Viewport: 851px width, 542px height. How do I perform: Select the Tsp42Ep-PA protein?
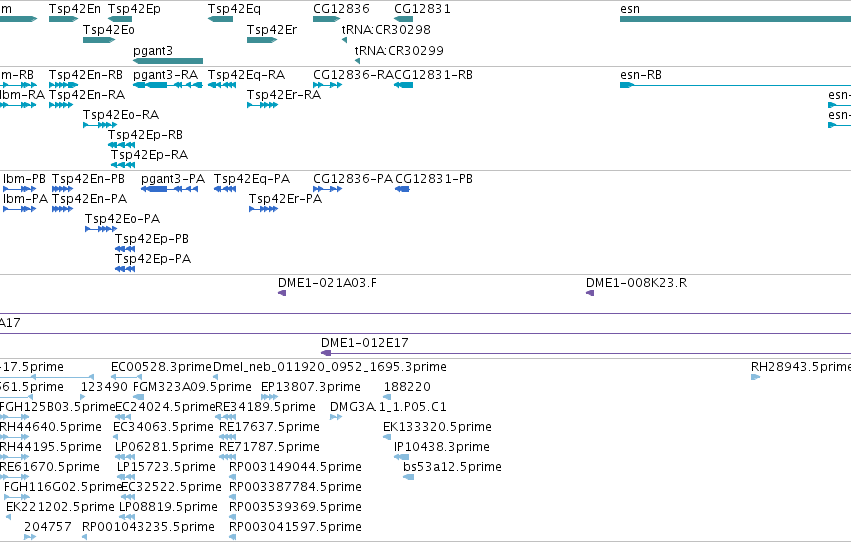pos(125,269)
